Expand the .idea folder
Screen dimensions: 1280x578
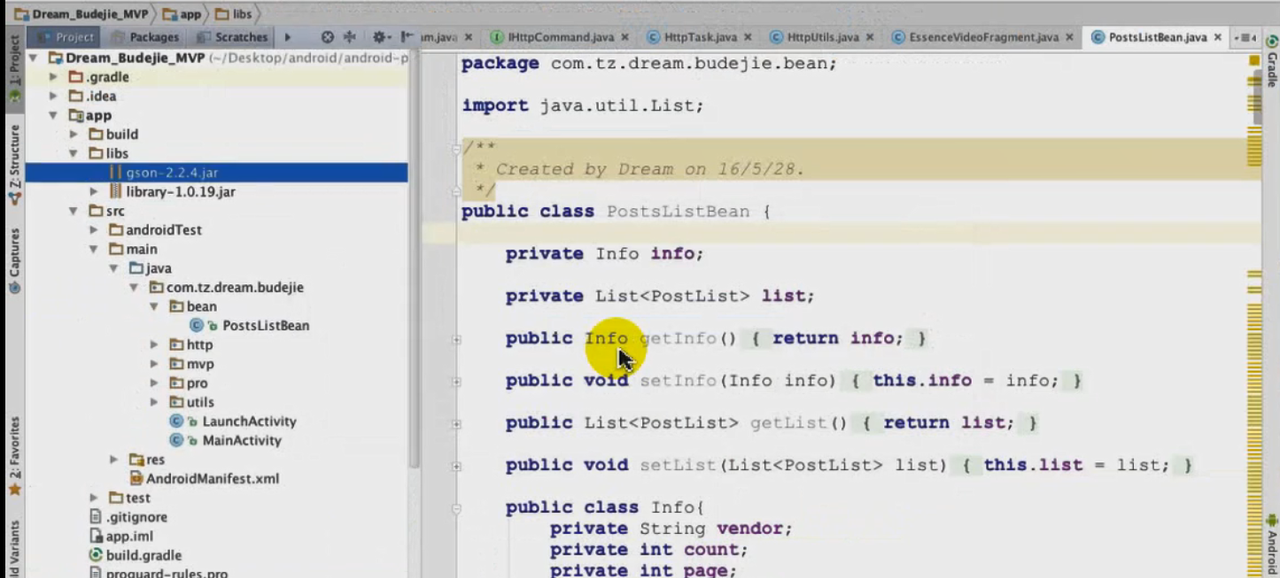pos(54,96)
